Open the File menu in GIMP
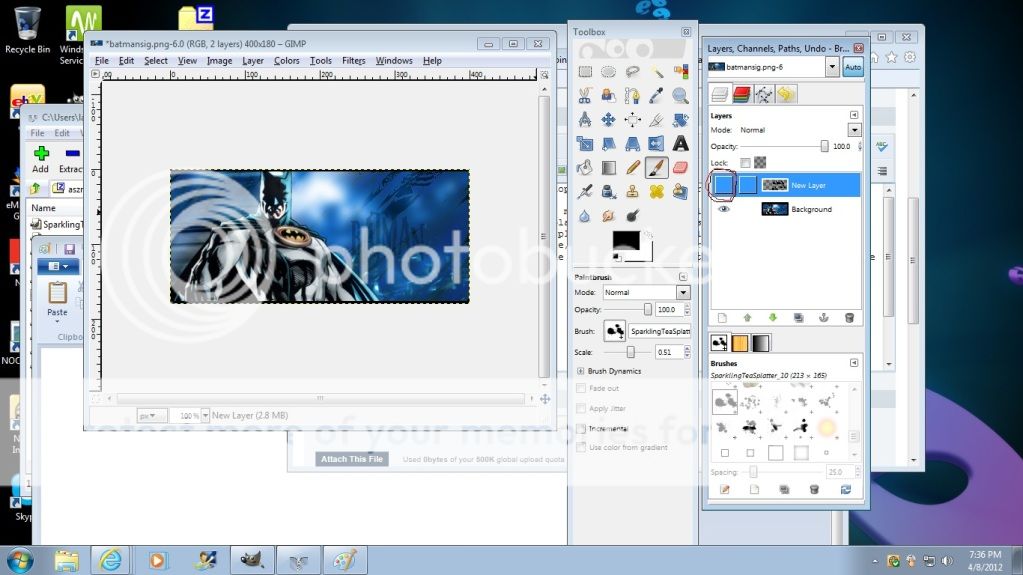This screenshot has width=1023, height=575. coord(102,61)
